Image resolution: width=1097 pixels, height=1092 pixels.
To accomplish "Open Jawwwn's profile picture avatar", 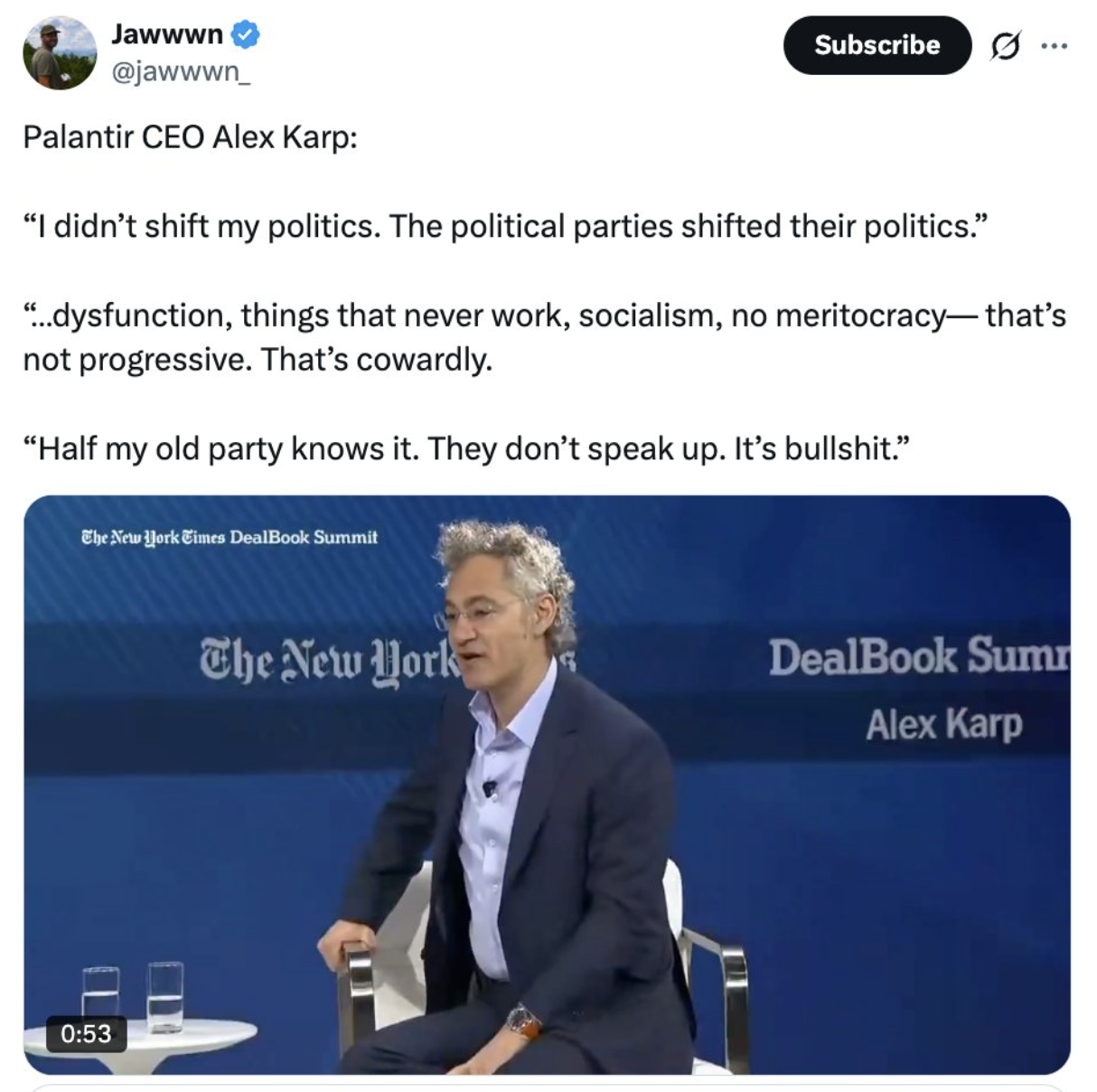I will 60,52.
